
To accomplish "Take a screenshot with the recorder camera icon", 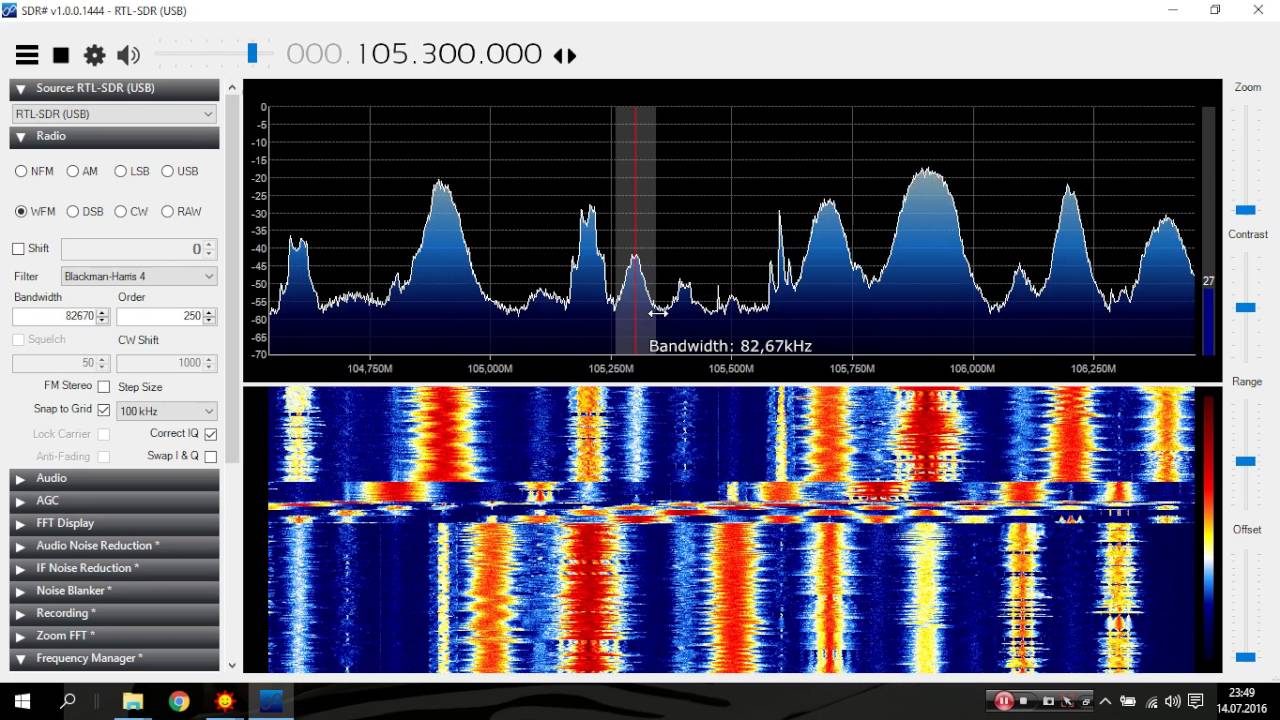I will (x=1047, y=702).
